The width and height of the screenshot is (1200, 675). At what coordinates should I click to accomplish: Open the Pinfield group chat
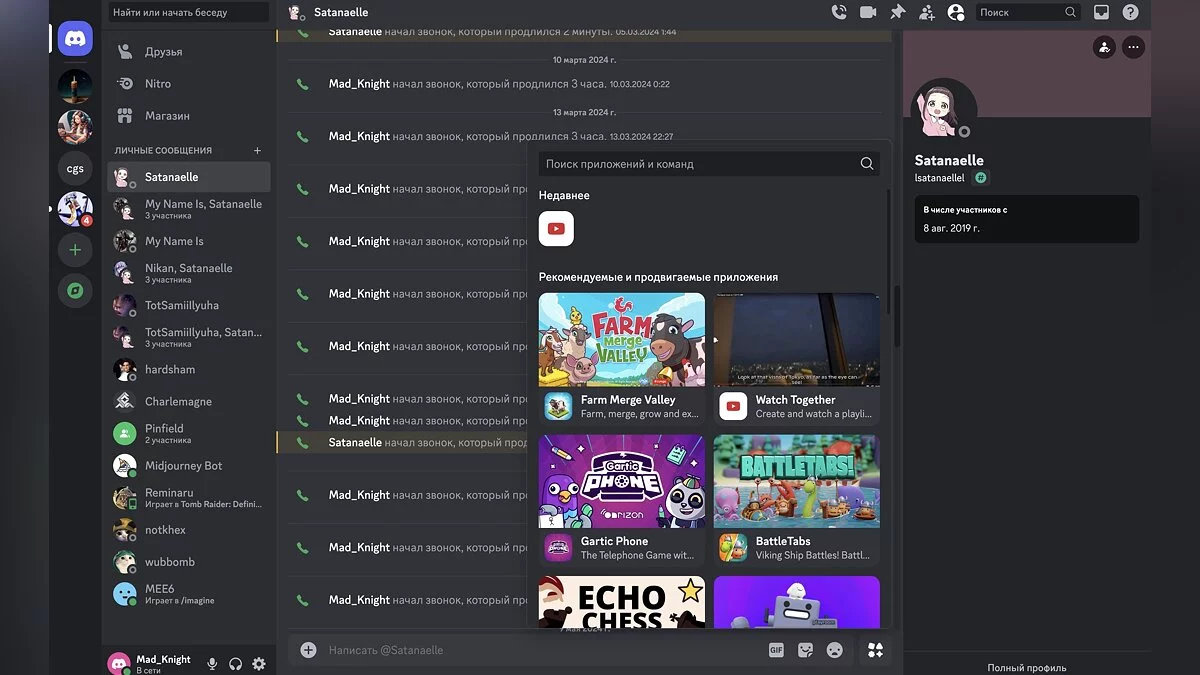[x=189, y=433]
